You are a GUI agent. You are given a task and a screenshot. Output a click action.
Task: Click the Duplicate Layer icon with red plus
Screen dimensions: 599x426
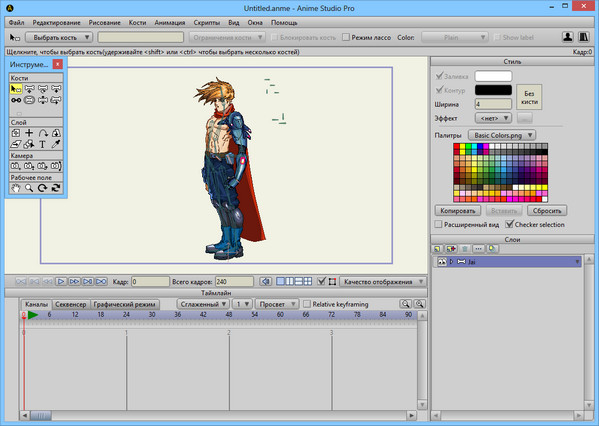pyautogui.click(x=451, y=249)
